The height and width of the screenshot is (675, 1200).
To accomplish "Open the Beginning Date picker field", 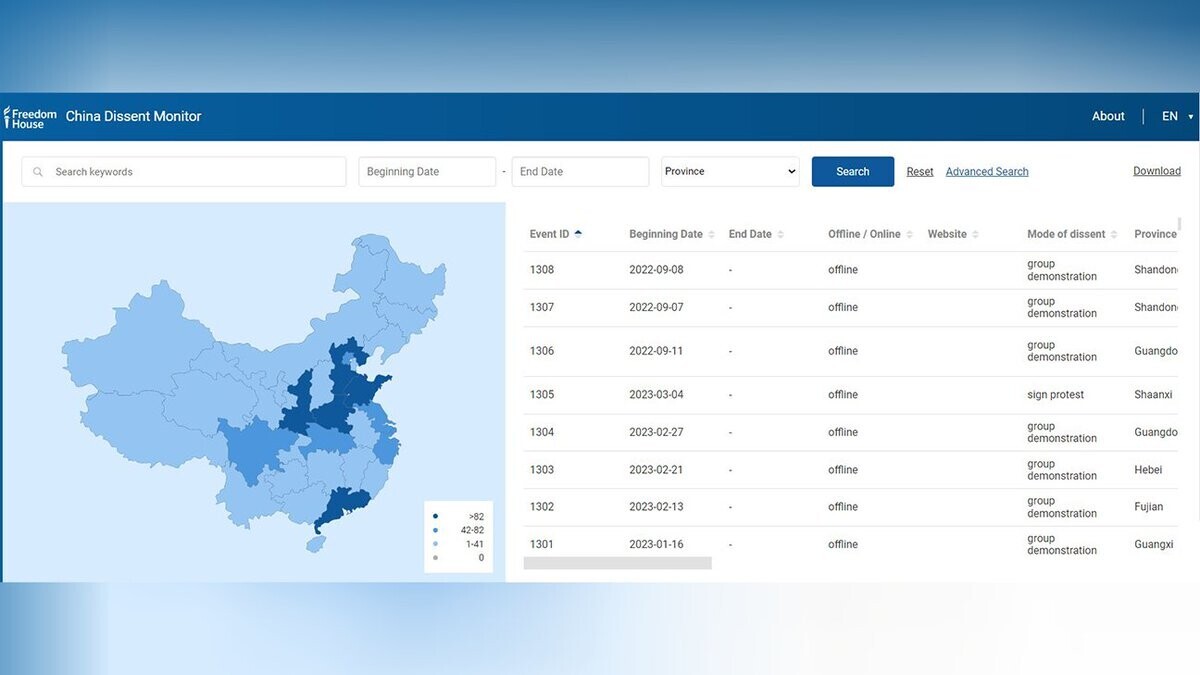I will pos(427,172).
